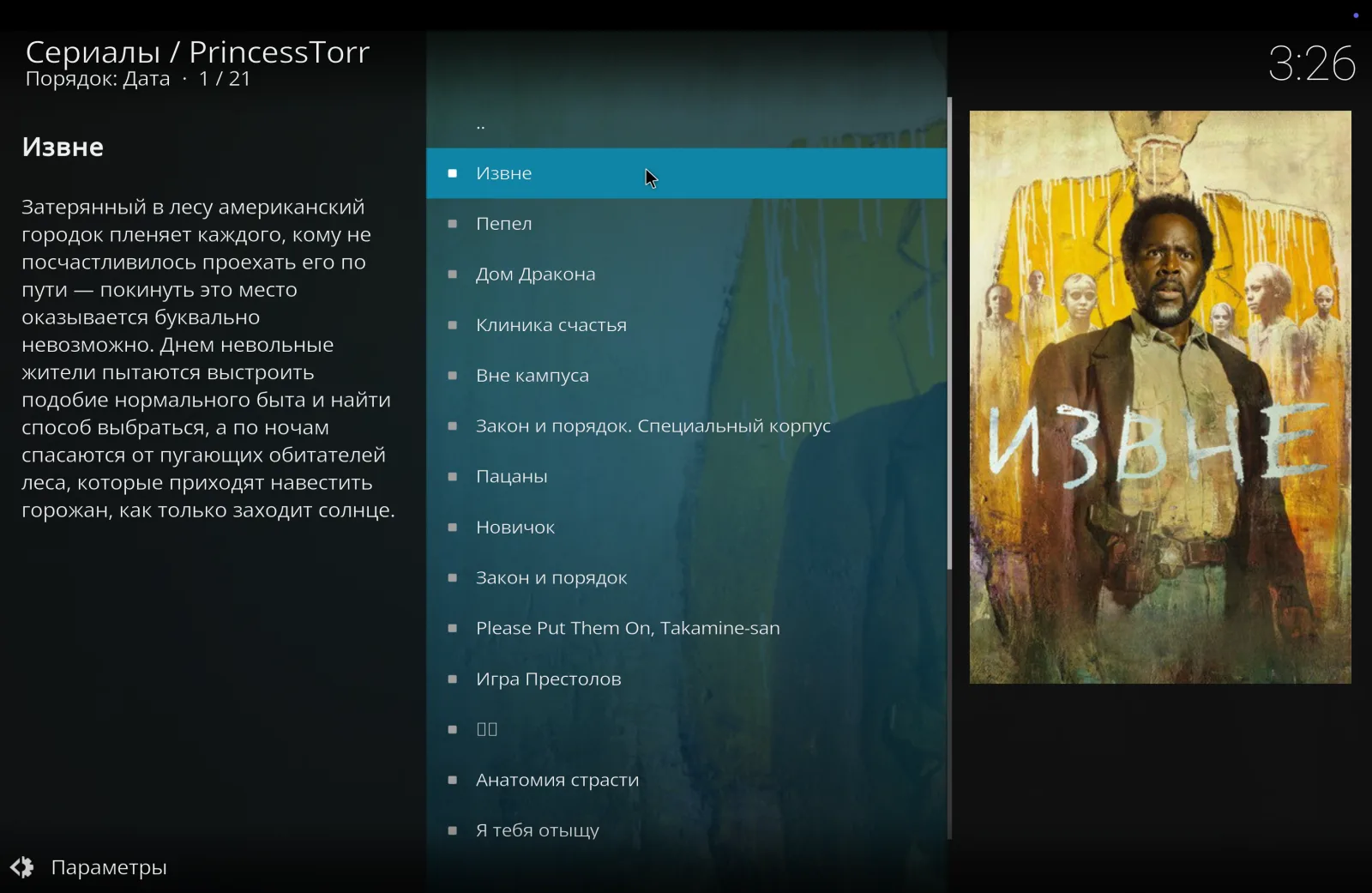Choose Клиника счастья in the list

click(686, 325)
